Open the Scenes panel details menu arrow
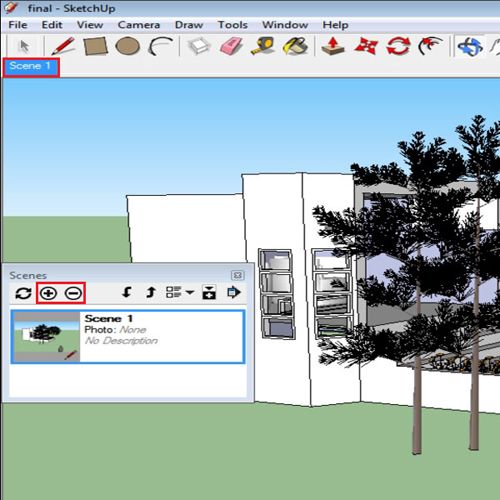Viewport: 500px width, 500px height. (234, 292)
